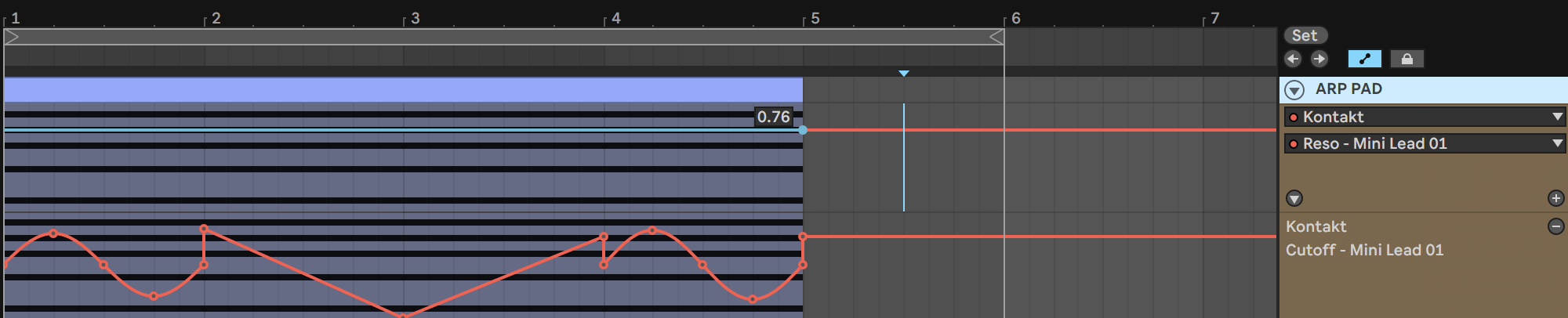Toggle automation mode button
Viewport: 1568px width, 318px height.
(1364, 59)
